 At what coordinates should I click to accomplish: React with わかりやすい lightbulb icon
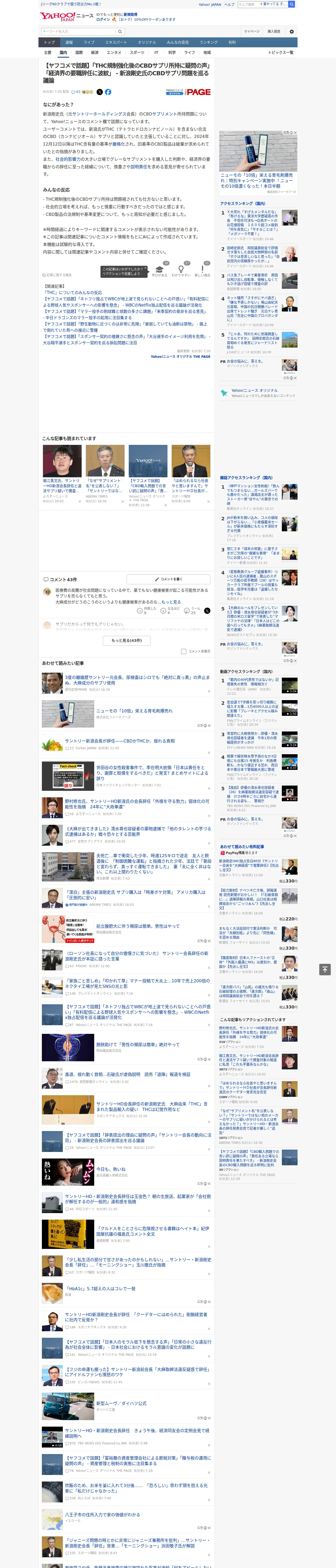tap(181, 269)
